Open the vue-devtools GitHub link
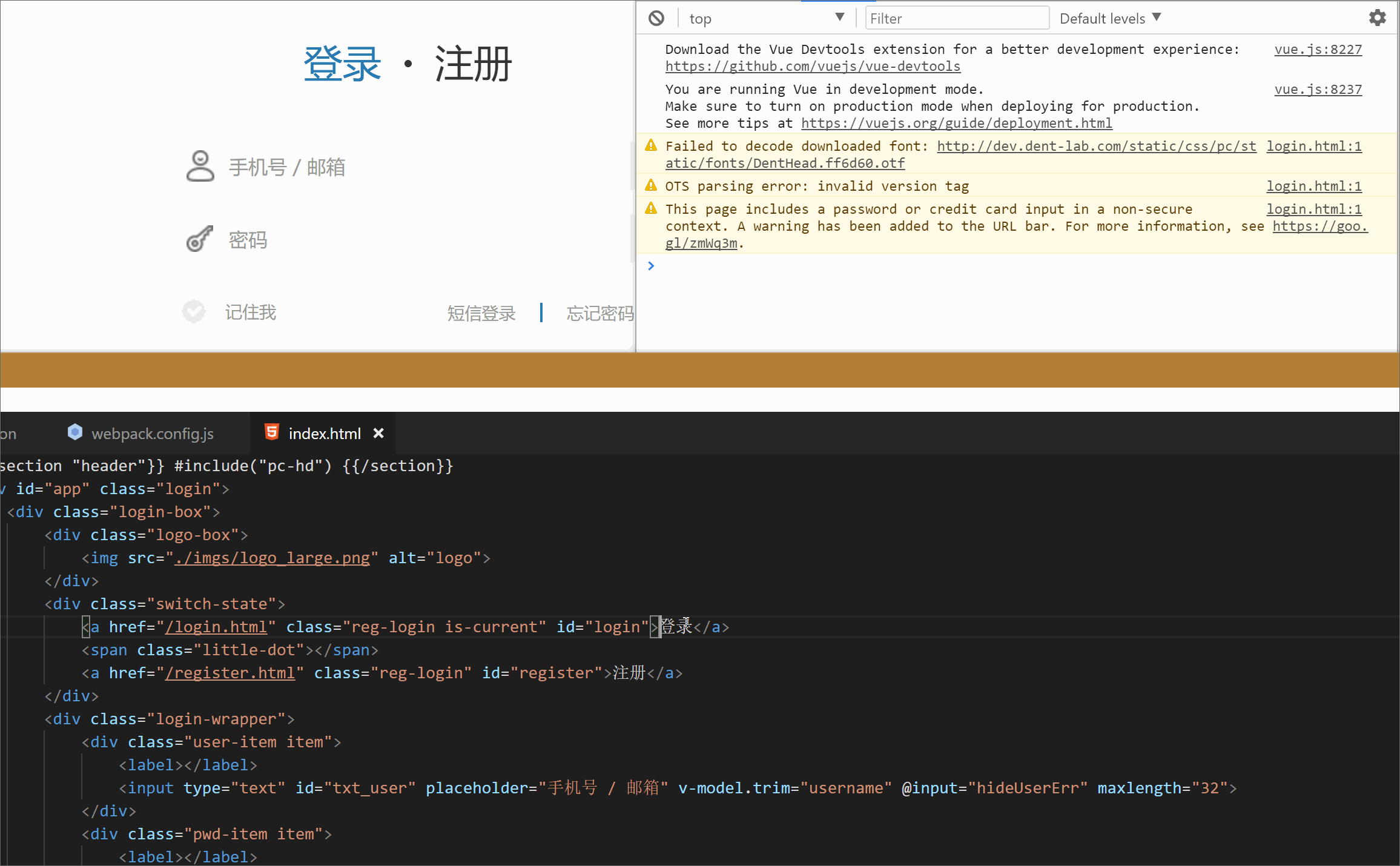Image resolution: width=1400 pixels, height=866 pixels. [x=813, y=66]
